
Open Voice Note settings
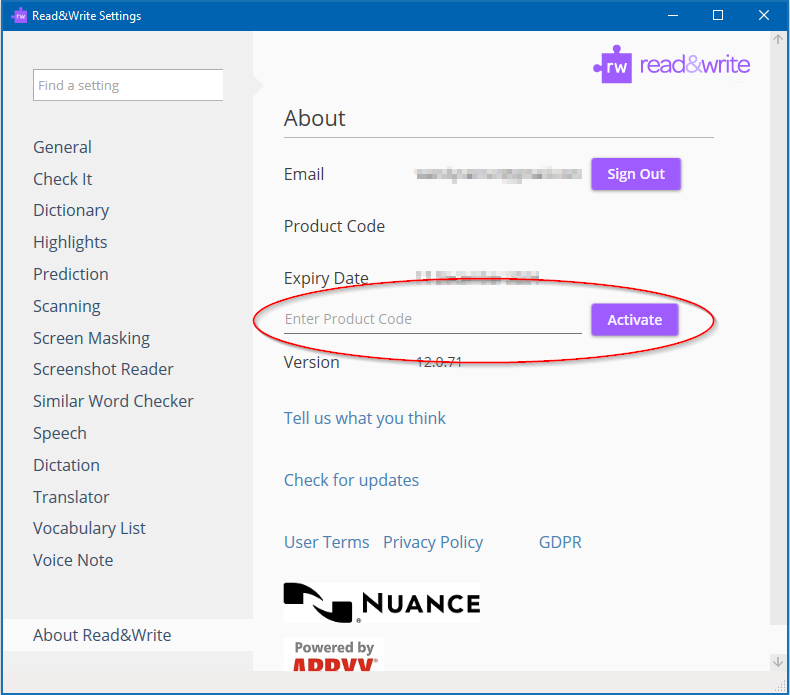point(73,560)
